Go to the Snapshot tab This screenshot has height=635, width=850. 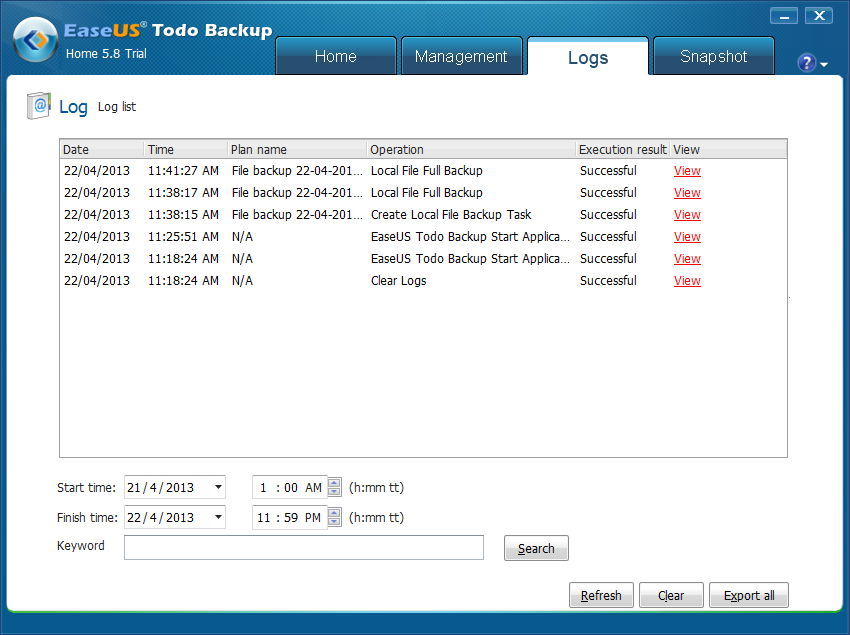[x=714, y=56]
